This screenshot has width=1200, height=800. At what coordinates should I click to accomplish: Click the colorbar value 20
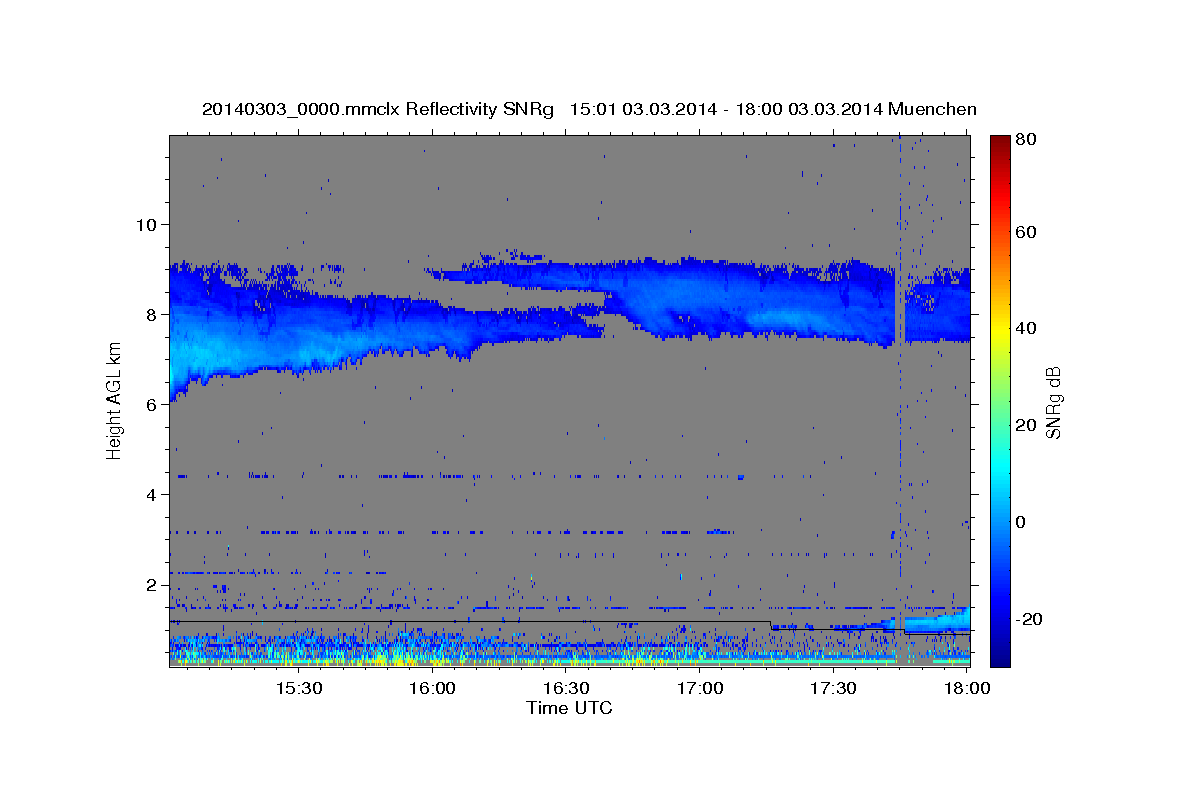(x=1027, y=425)
